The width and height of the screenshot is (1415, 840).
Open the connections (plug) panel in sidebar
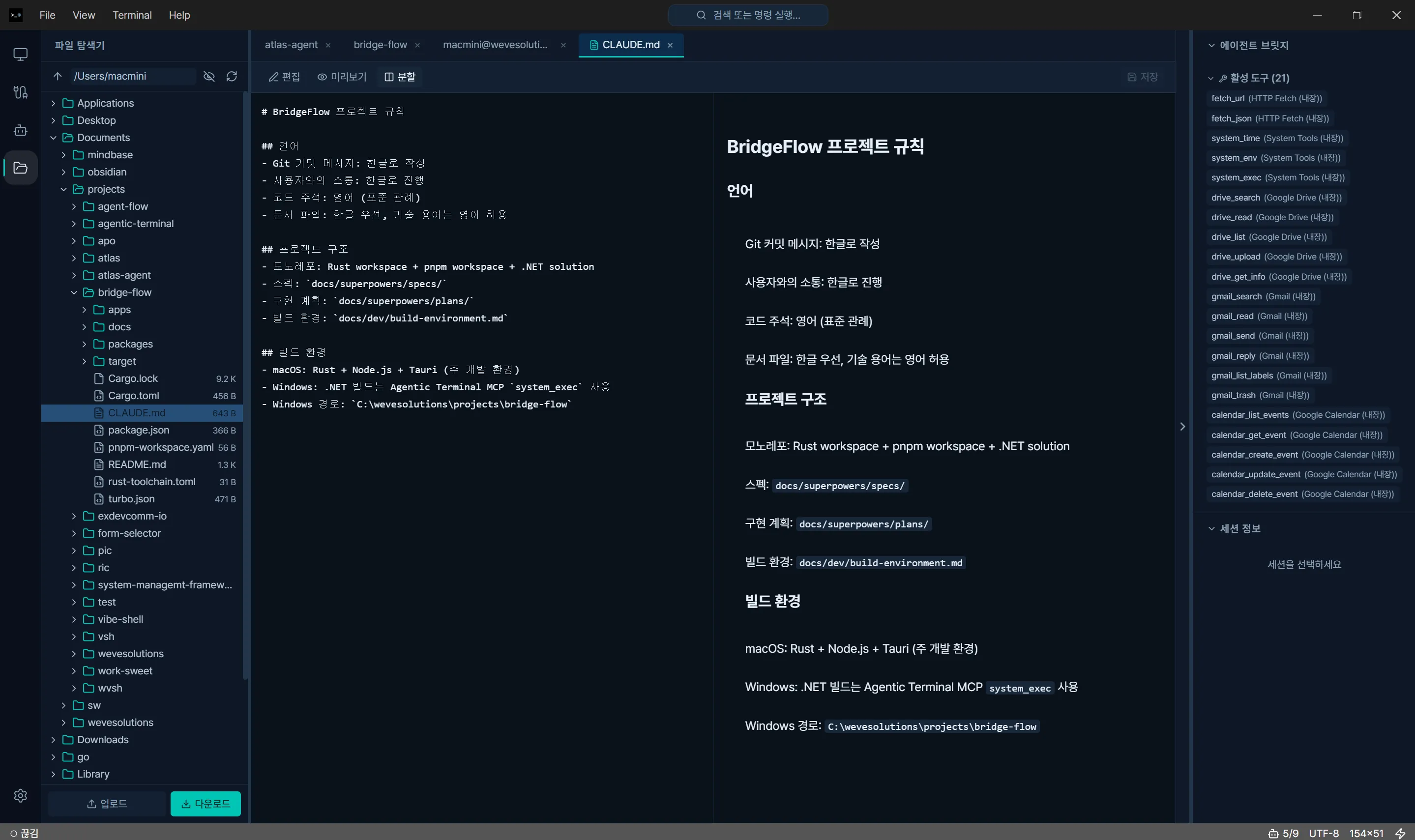20,92
